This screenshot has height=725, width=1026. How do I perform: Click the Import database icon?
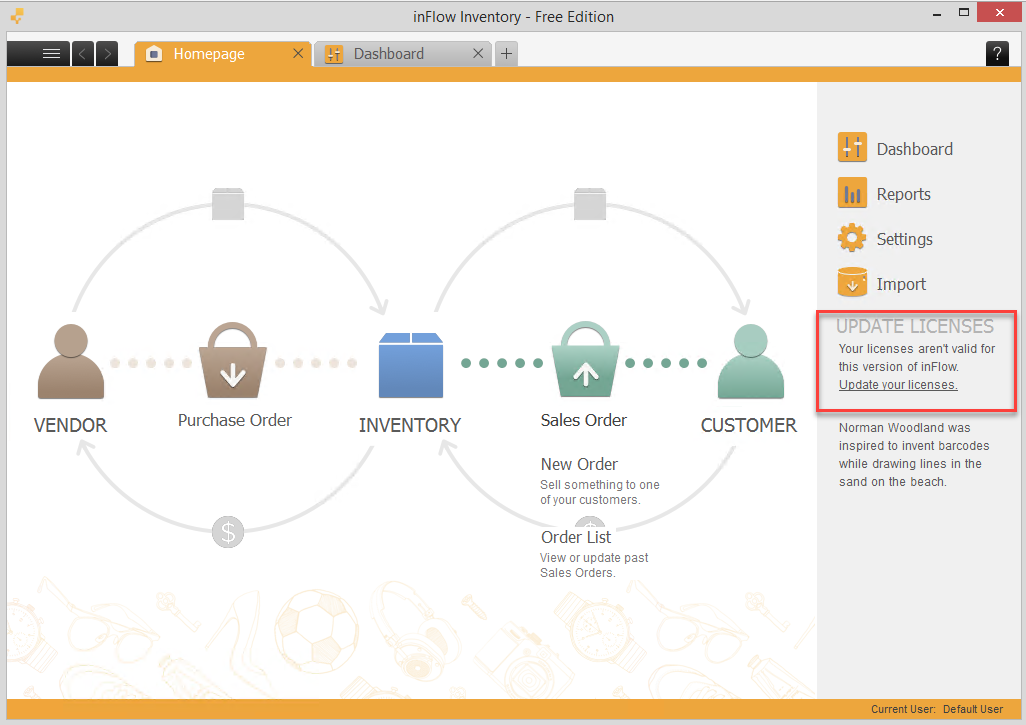pos(852,282)
